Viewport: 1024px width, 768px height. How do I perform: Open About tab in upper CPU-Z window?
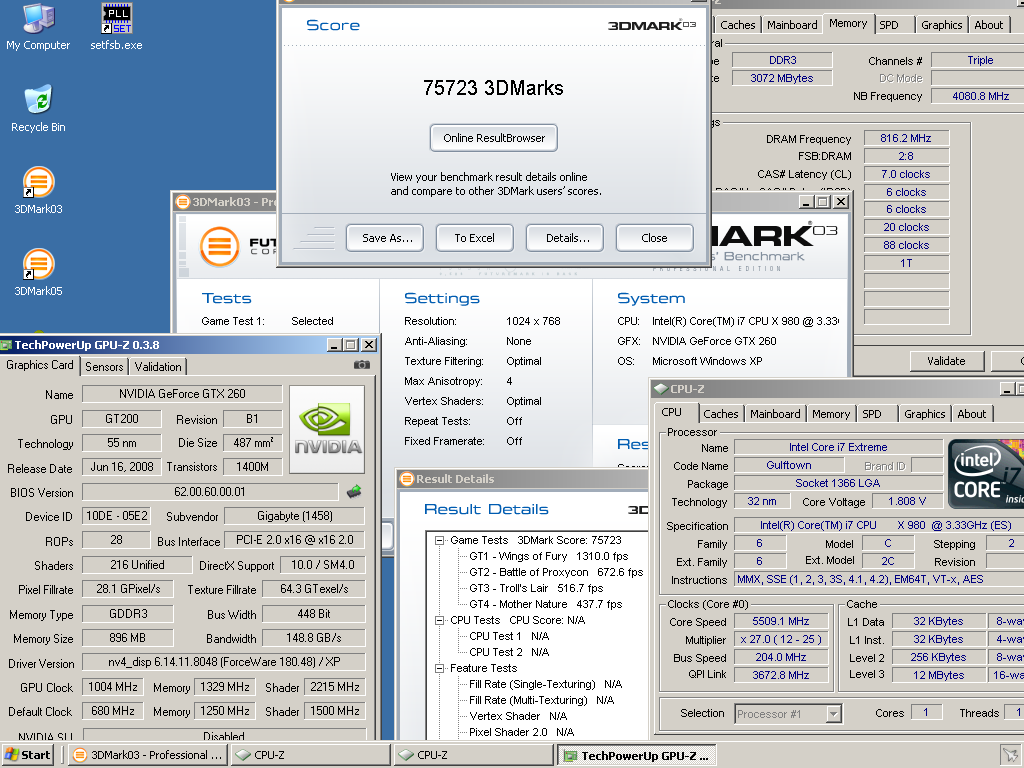[x=989, y=25]
